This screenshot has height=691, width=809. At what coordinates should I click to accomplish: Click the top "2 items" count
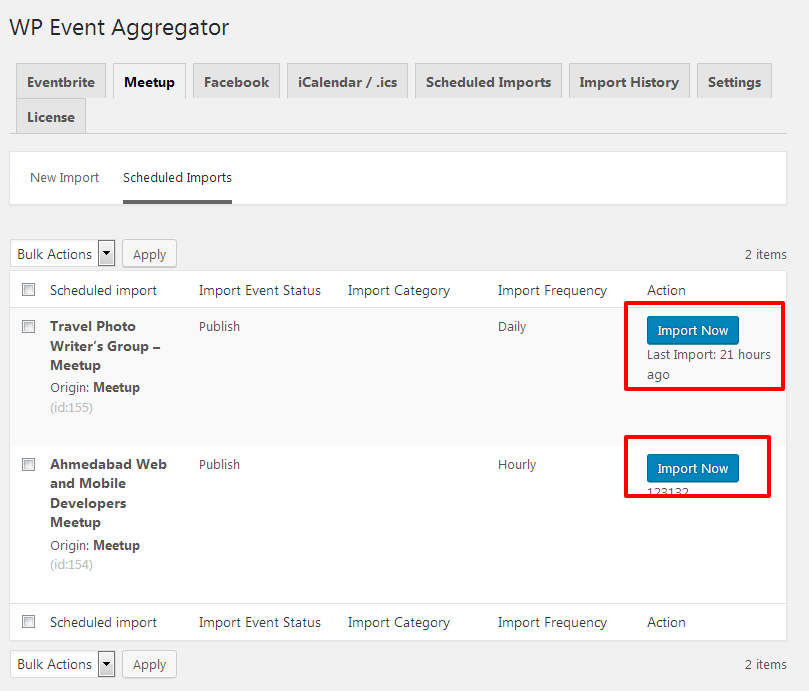point(766,254)
